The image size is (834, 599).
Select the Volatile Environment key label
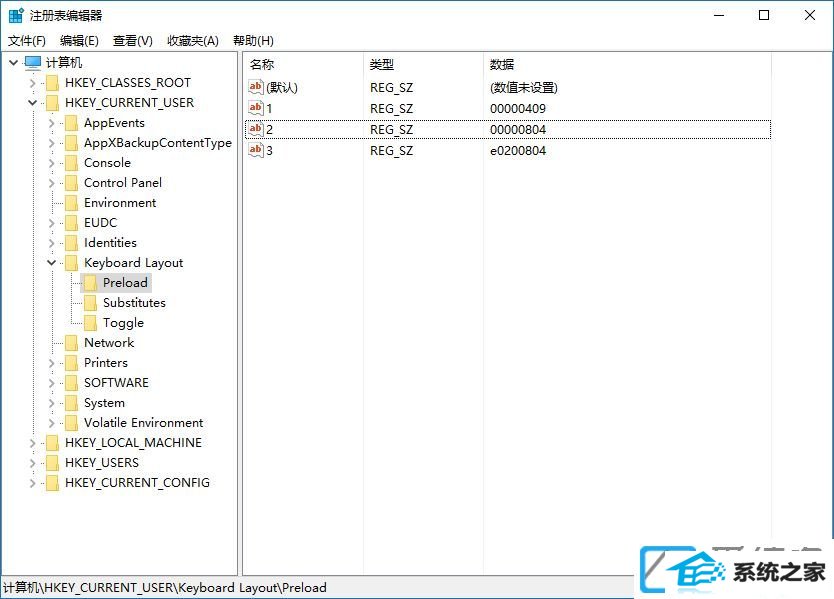[x=144, y=423]
